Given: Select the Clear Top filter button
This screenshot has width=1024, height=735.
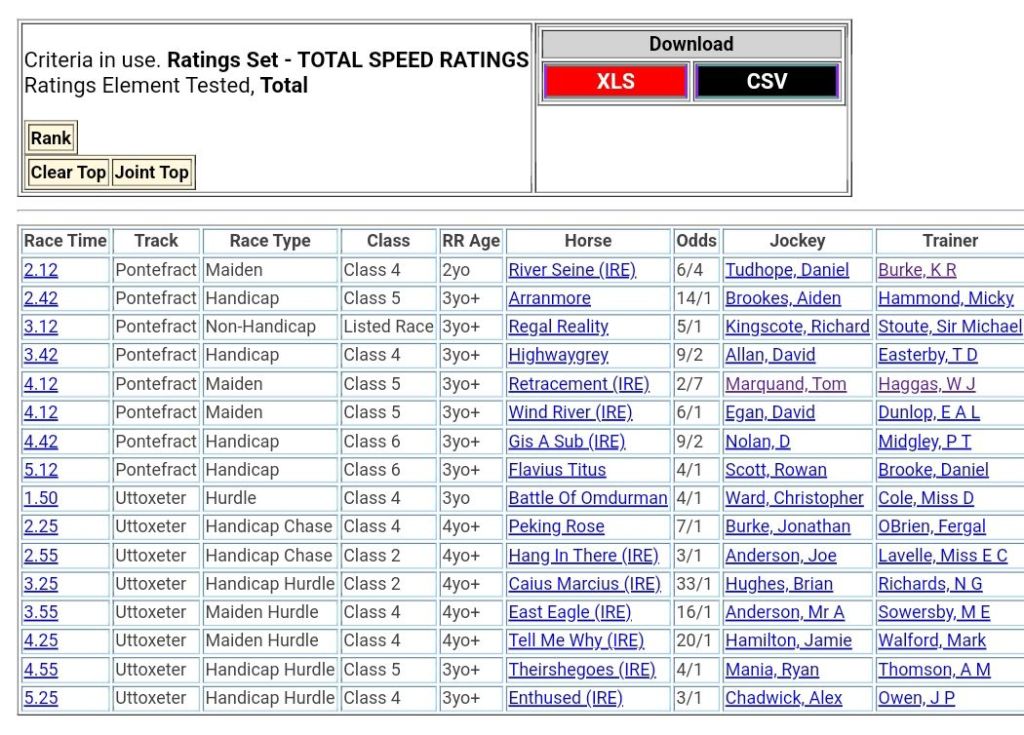Looking at the screenshot, I should click(x=68, y=172).
